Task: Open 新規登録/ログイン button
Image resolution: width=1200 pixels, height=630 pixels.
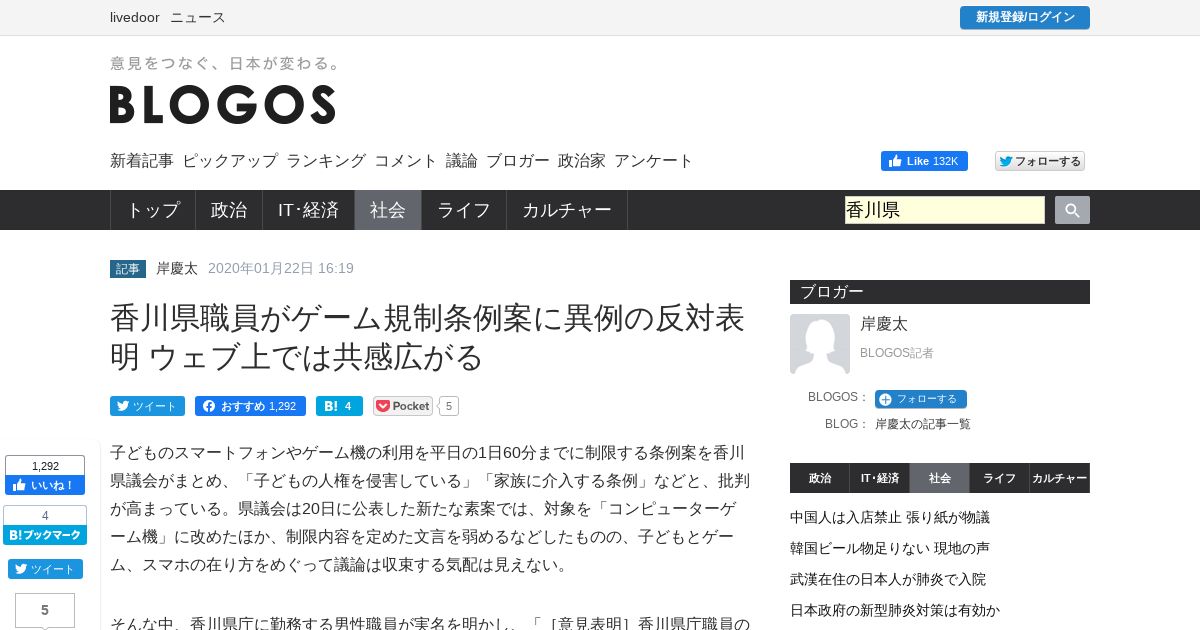Action: click(1025, 17)
